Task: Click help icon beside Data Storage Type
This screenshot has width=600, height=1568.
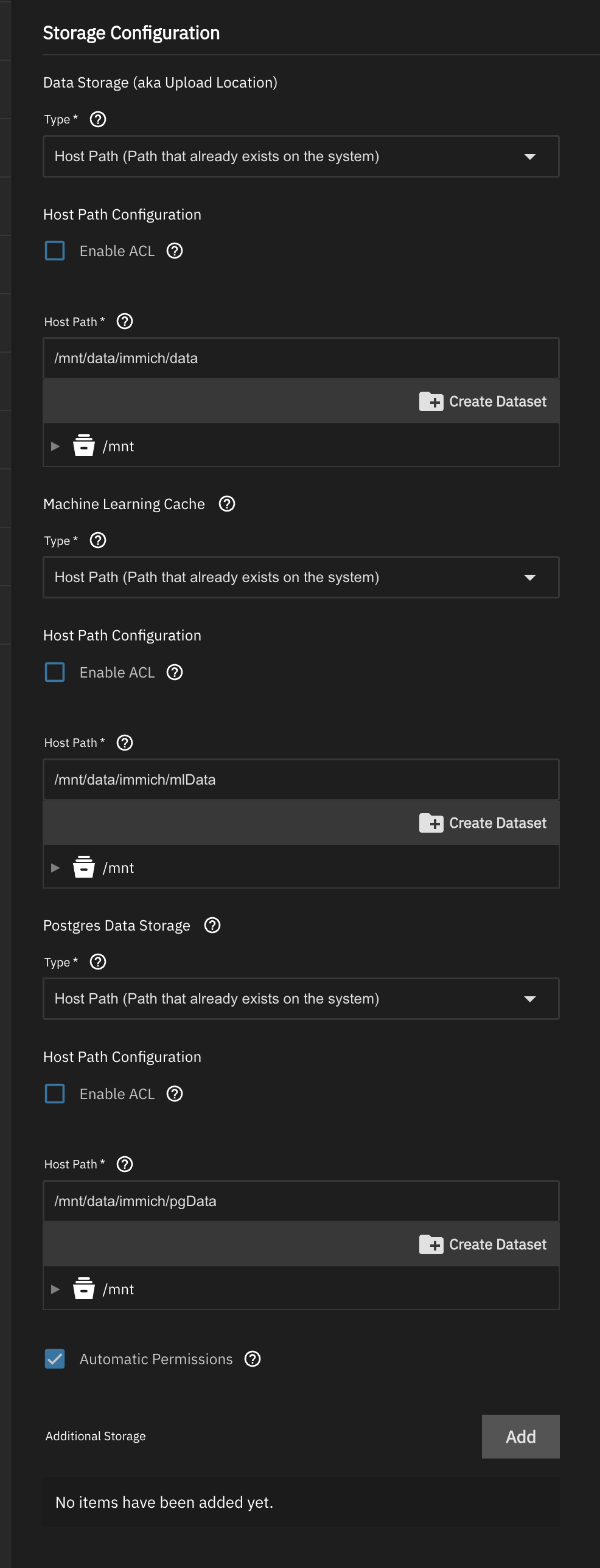Action: point(97,119)
